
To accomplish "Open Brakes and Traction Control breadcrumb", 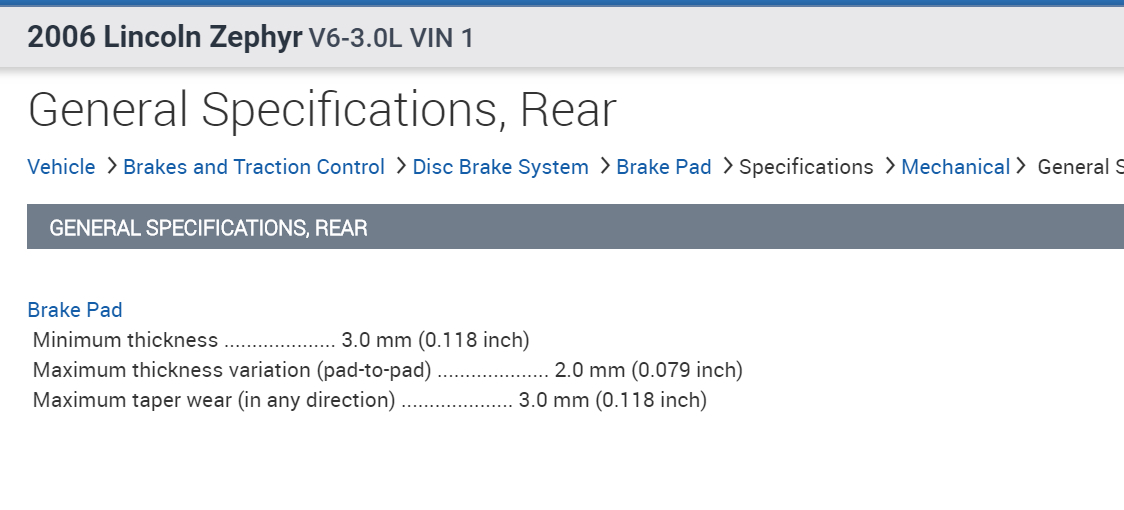I will (x=254, y=167).
